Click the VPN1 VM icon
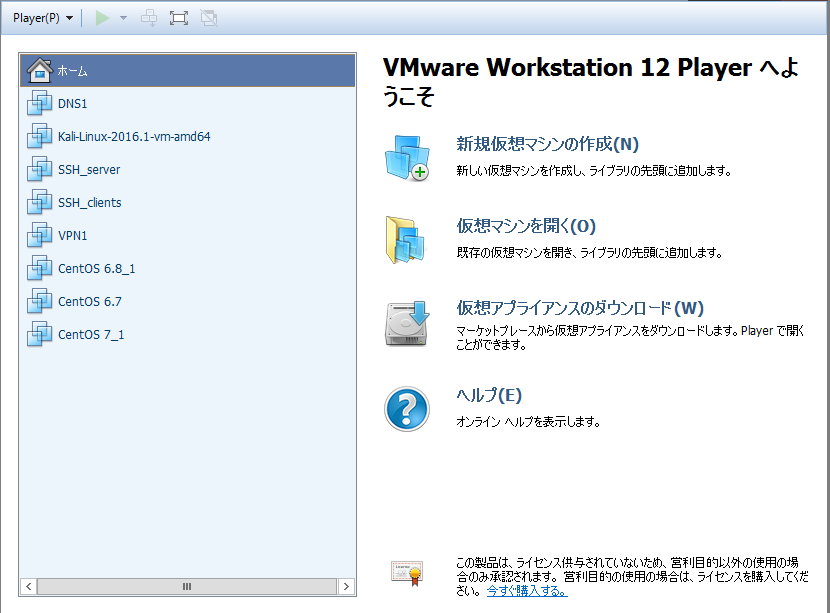This screenshot has height=613, width=830. [x=40, y=235]
